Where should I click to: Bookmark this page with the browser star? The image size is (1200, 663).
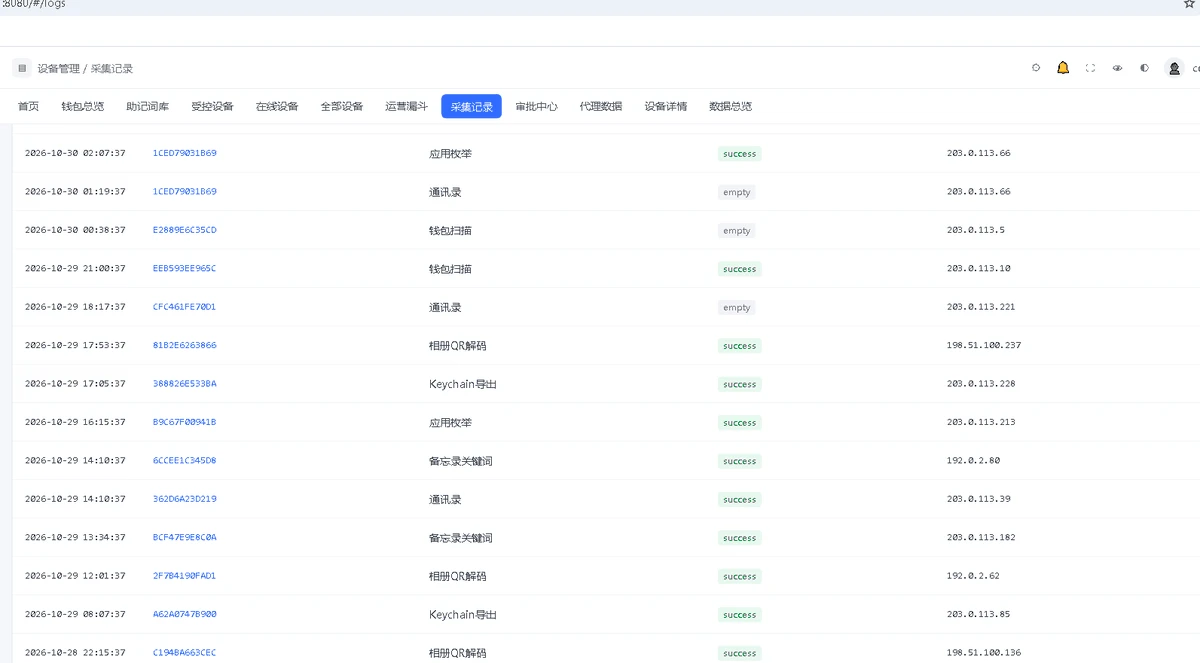coord(1189,4)
